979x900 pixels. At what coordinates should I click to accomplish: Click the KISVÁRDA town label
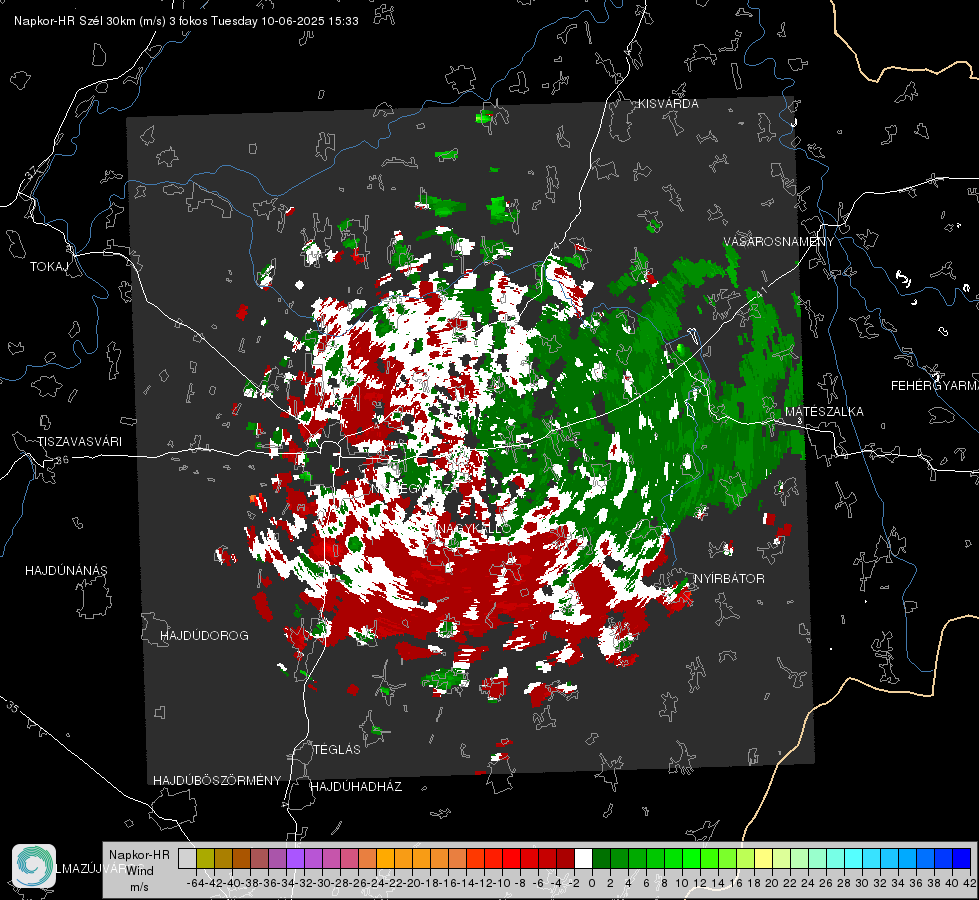click(x=668, y=104)
